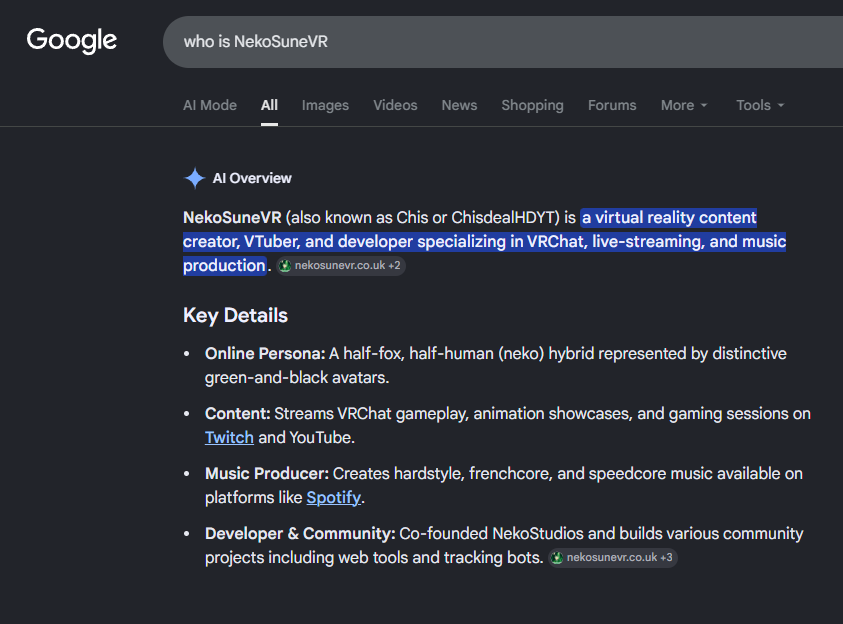Image resolution: width=843 pixels, height=624 pixels.
Task: Click the search box with NekoSuneVR query
Action: tap(503, 42)
